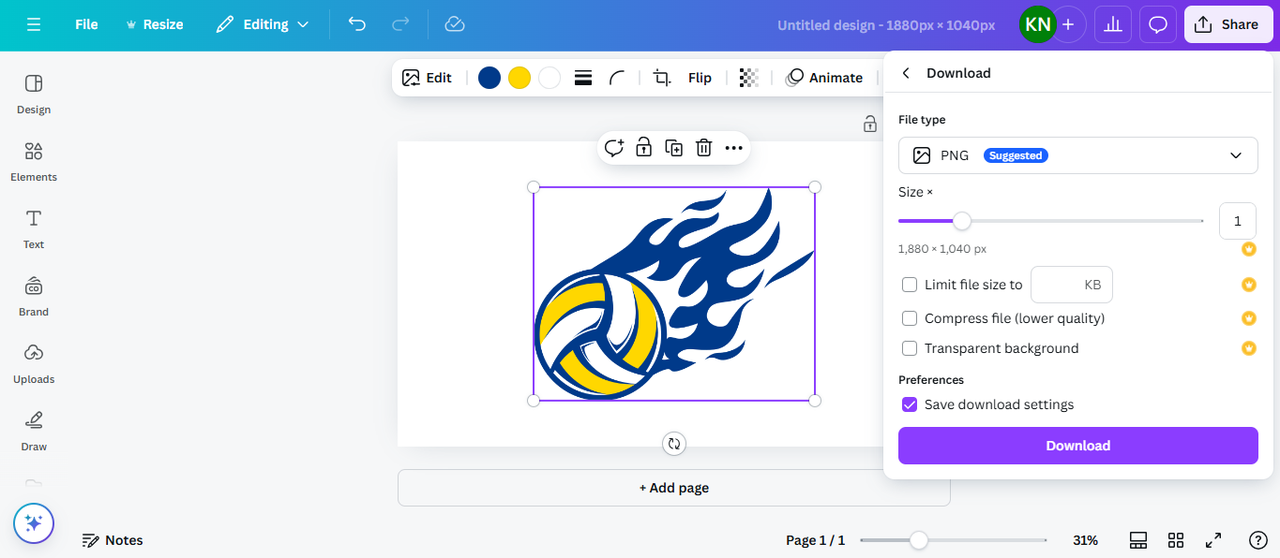Open the Resize menu
The image size is (1280, 558).
154,24
